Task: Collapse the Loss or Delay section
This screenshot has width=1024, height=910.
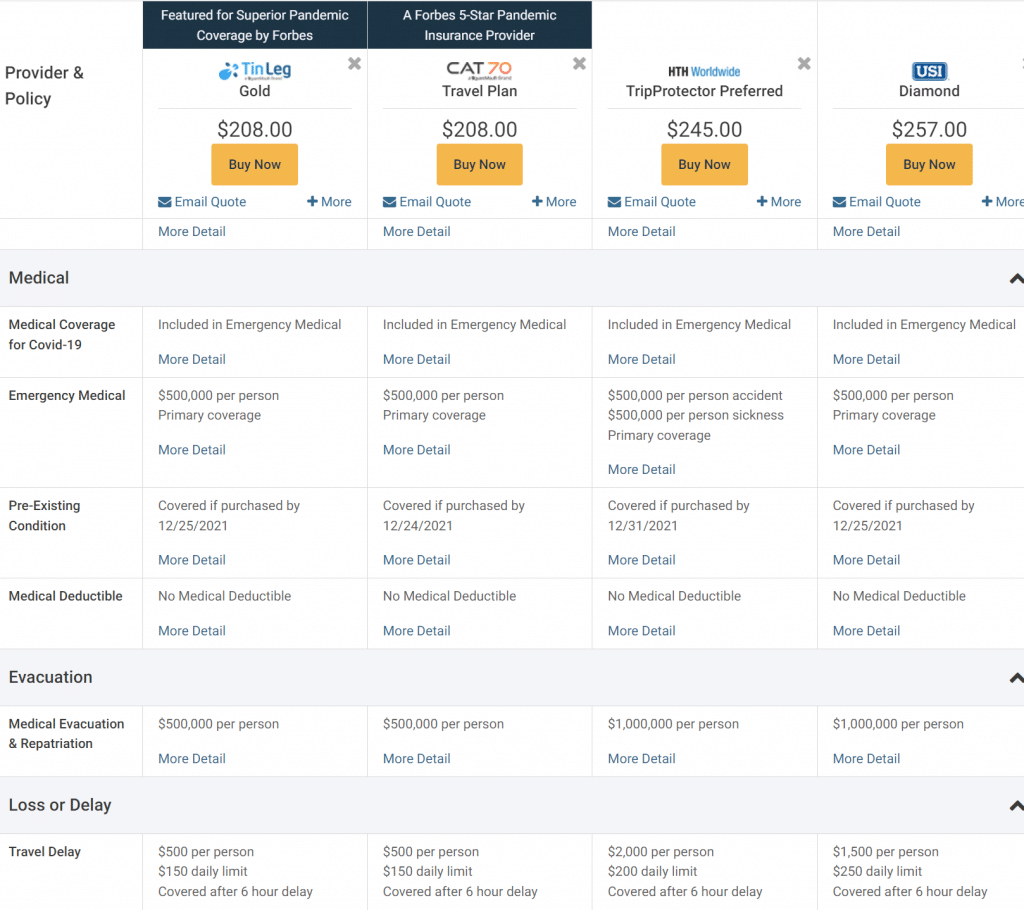Action: [x=1016, y=805]
